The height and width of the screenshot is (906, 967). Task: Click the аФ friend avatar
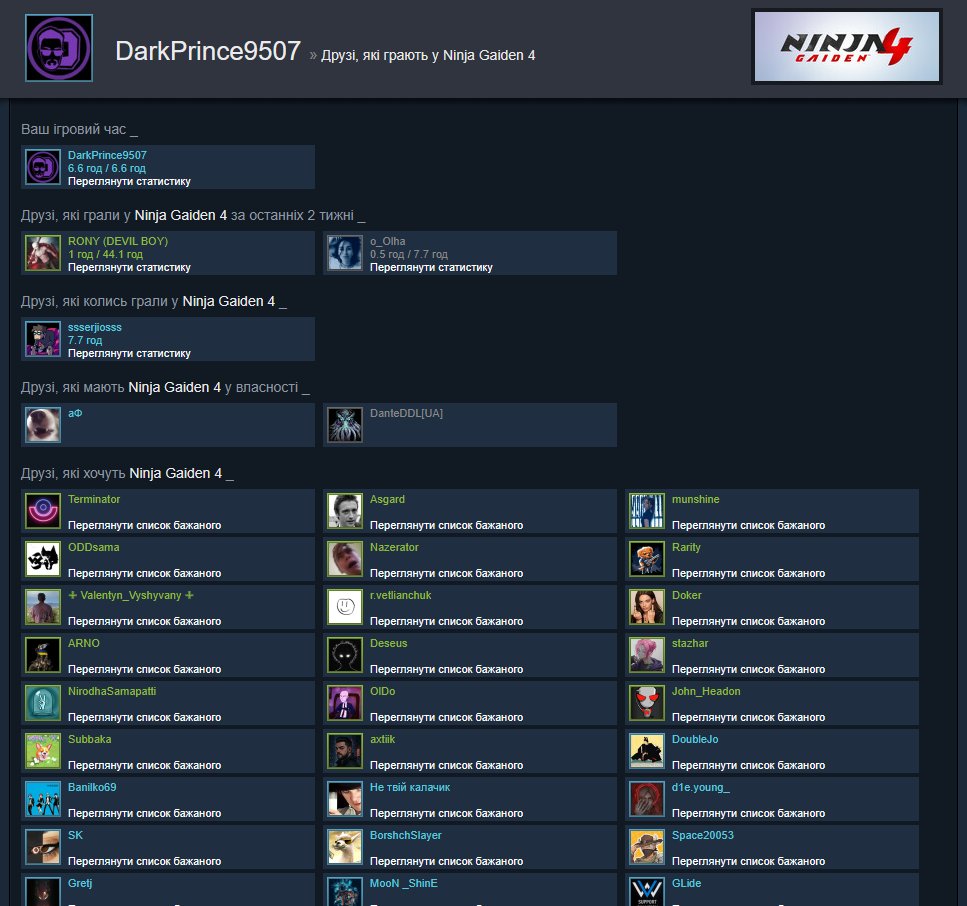[x=43, y=424]
